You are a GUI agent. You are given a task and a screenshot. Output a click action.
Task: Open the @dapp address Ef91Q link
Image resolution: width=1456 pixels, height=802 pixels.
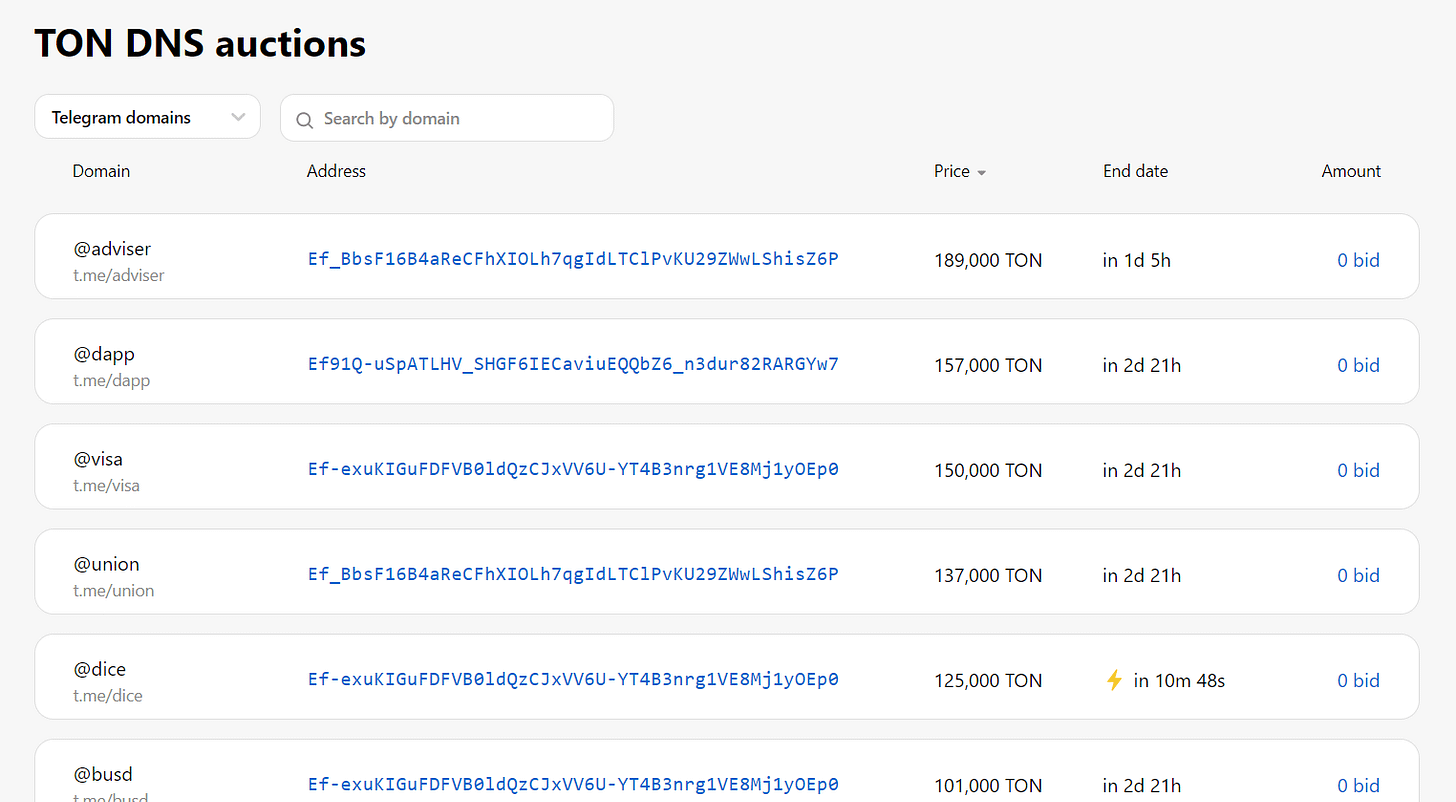pos(573,364)
